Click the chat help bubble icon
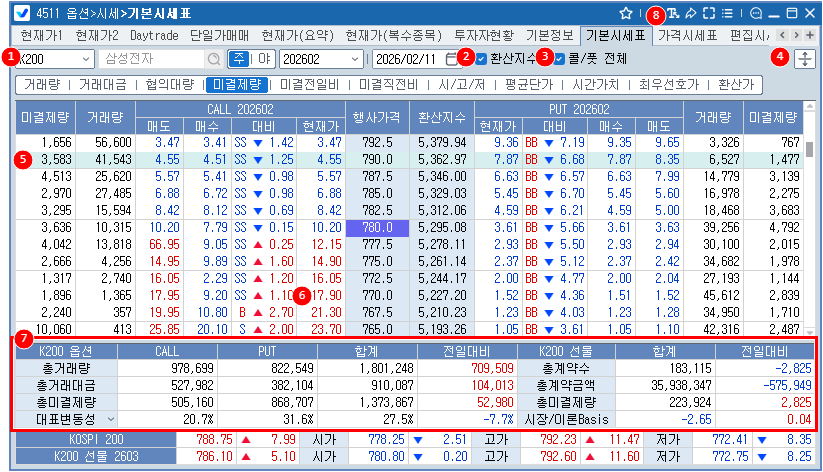 [x=756, y=13]
